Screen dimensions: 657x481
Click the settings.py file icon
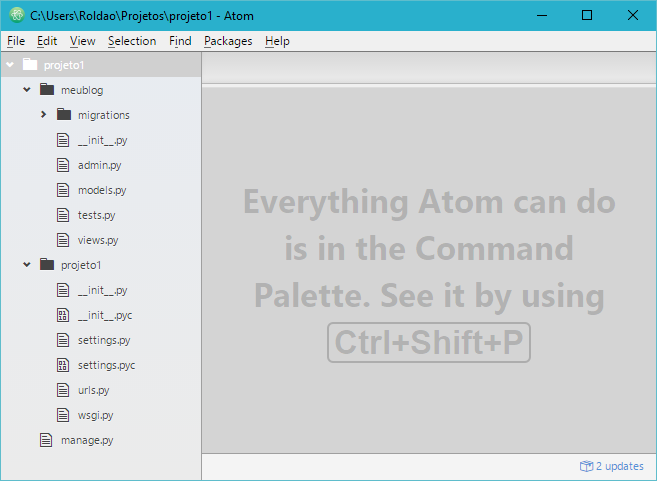[x=63, y=340]
